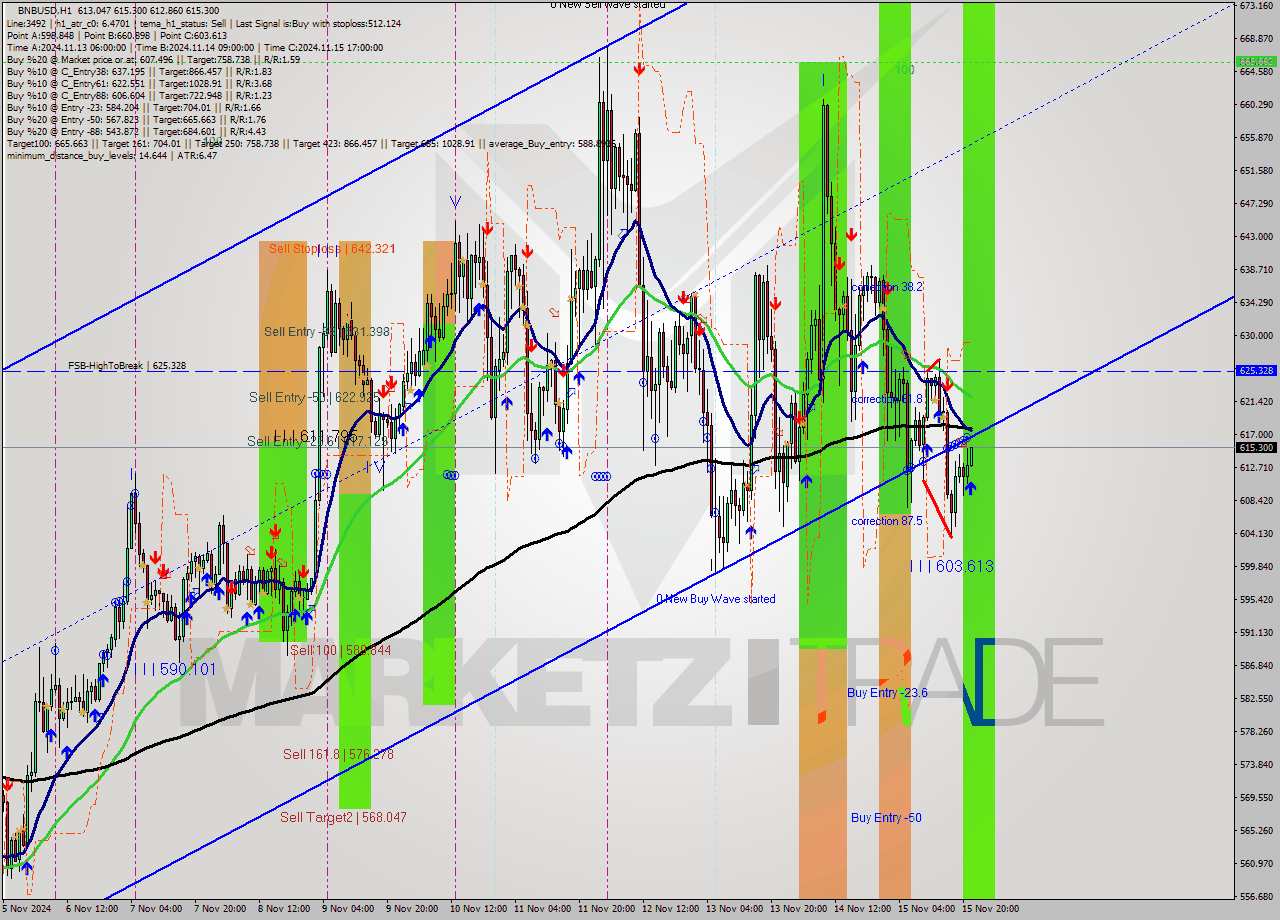Click the 556.680 price axis label

click(x=1256, y=896)
